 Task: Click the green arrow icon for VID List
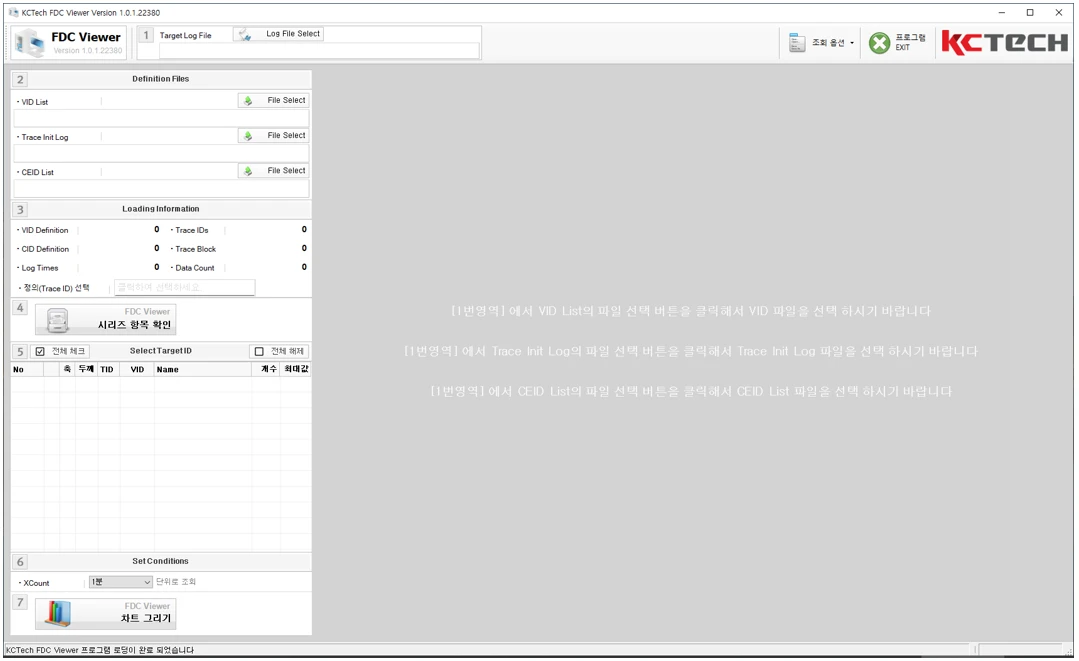pyautogui.click(x=248, y=100)
